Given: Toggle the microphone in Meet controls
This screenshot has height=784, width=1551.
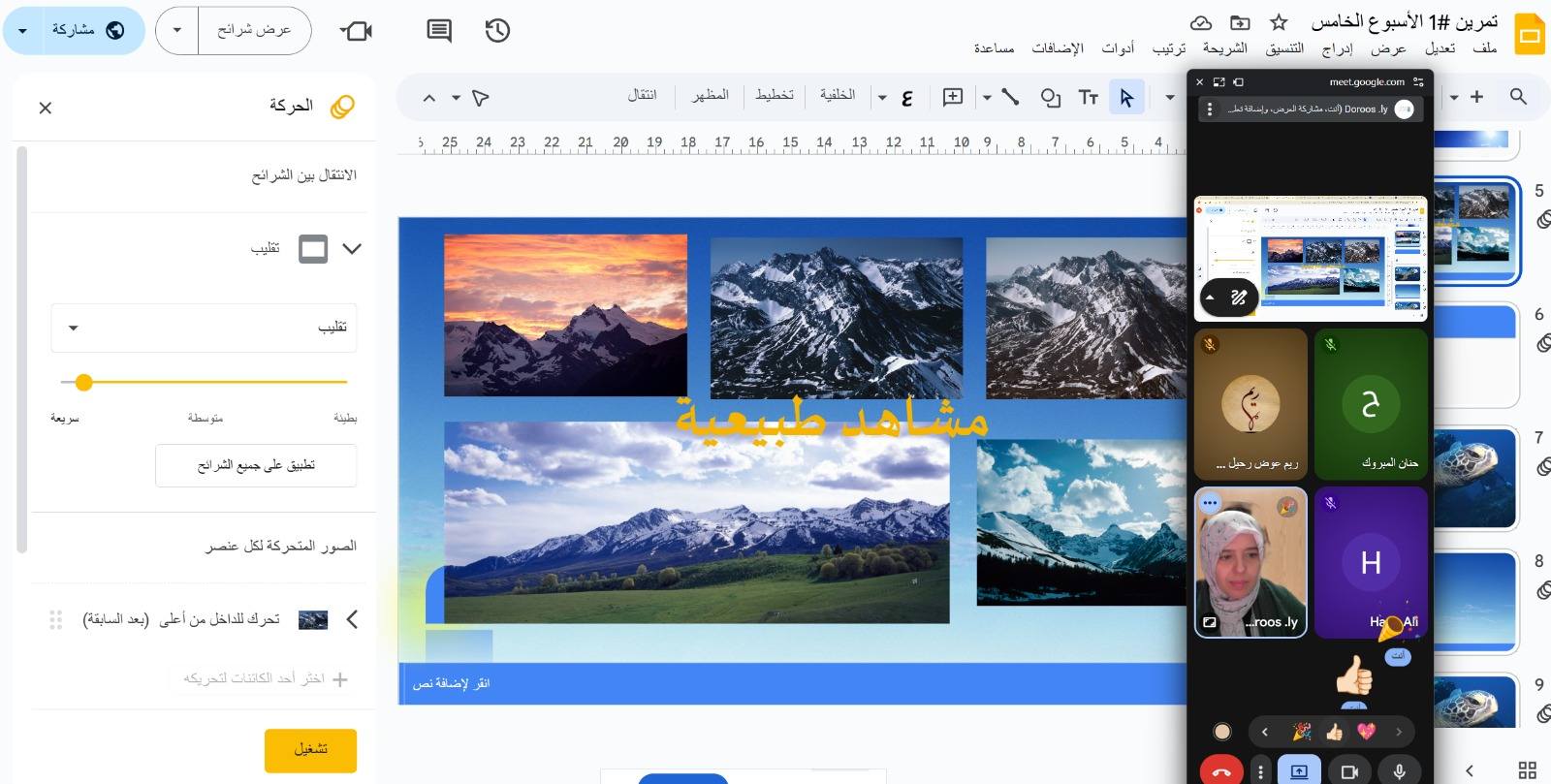Looking at the screenshot, I should click(1399, 771).
